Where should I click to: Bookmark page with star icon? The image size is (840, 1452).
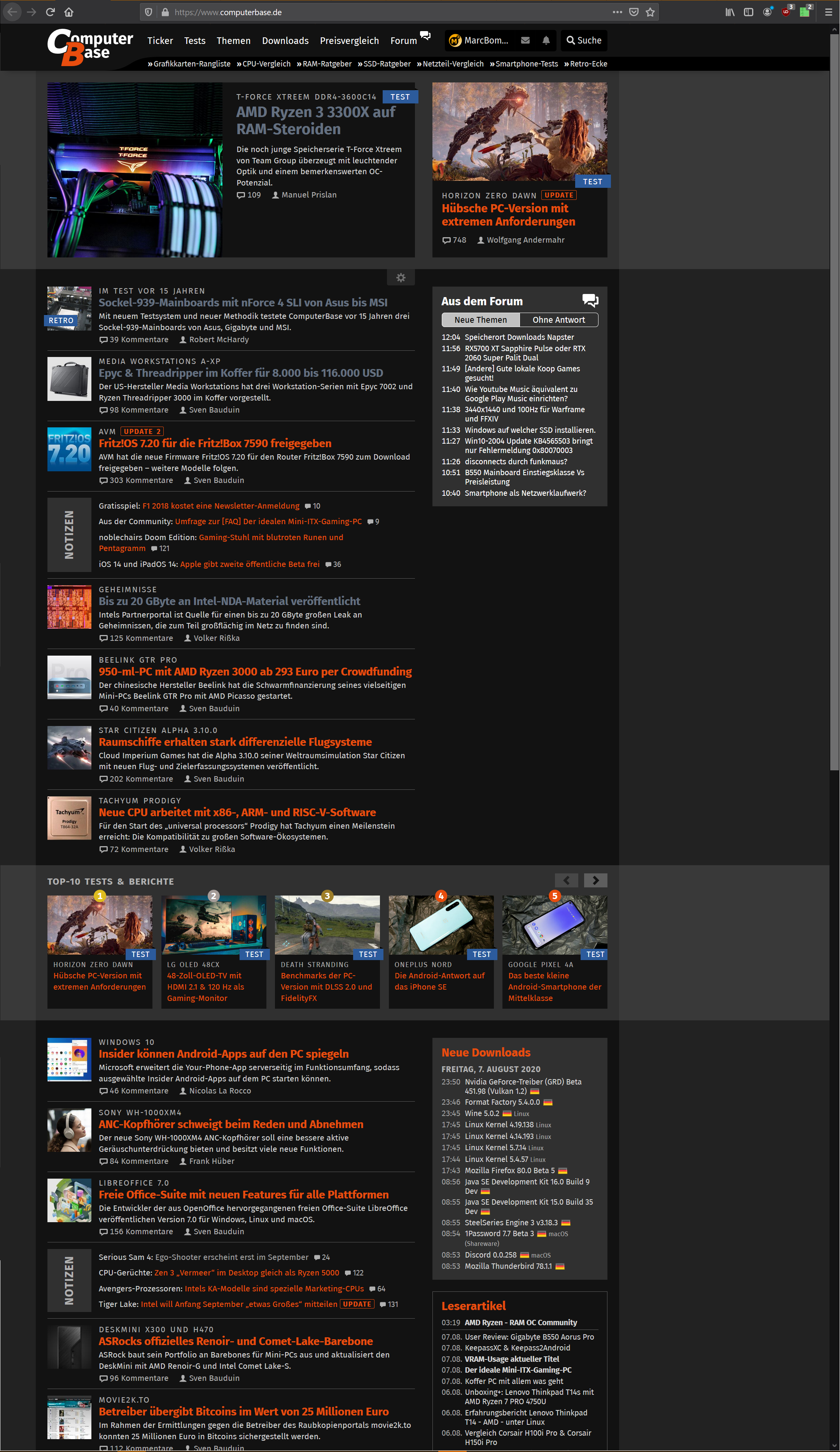click(x=650, y=12)
